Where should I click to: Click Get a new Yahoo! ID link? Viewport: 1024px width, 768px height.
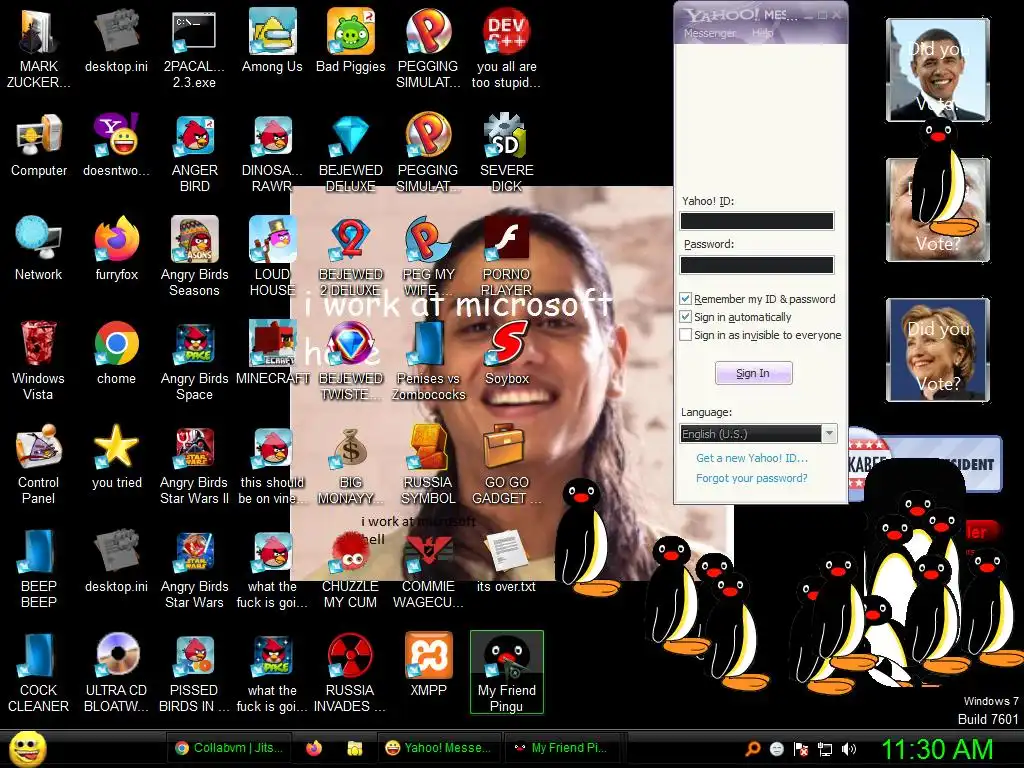tap(752, 458)
